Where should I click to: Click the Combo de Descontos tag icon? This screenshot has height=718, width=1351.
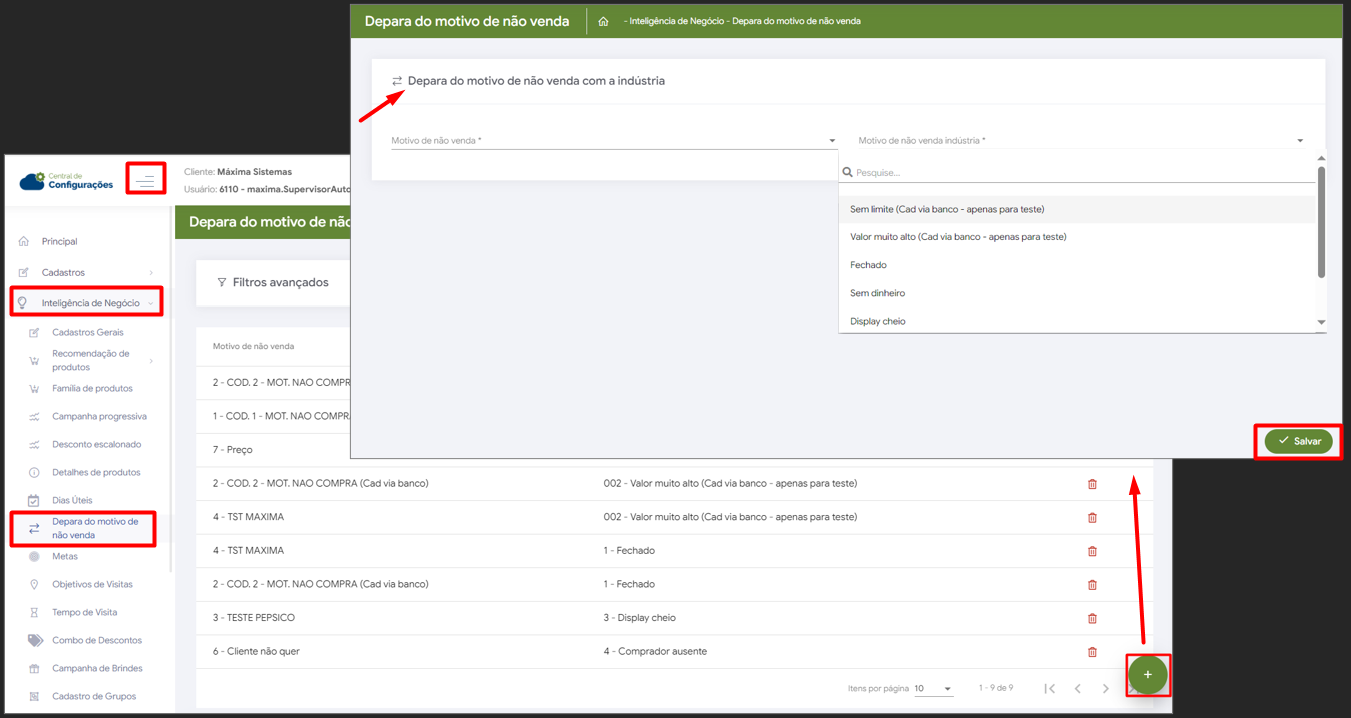click(35, 640)
